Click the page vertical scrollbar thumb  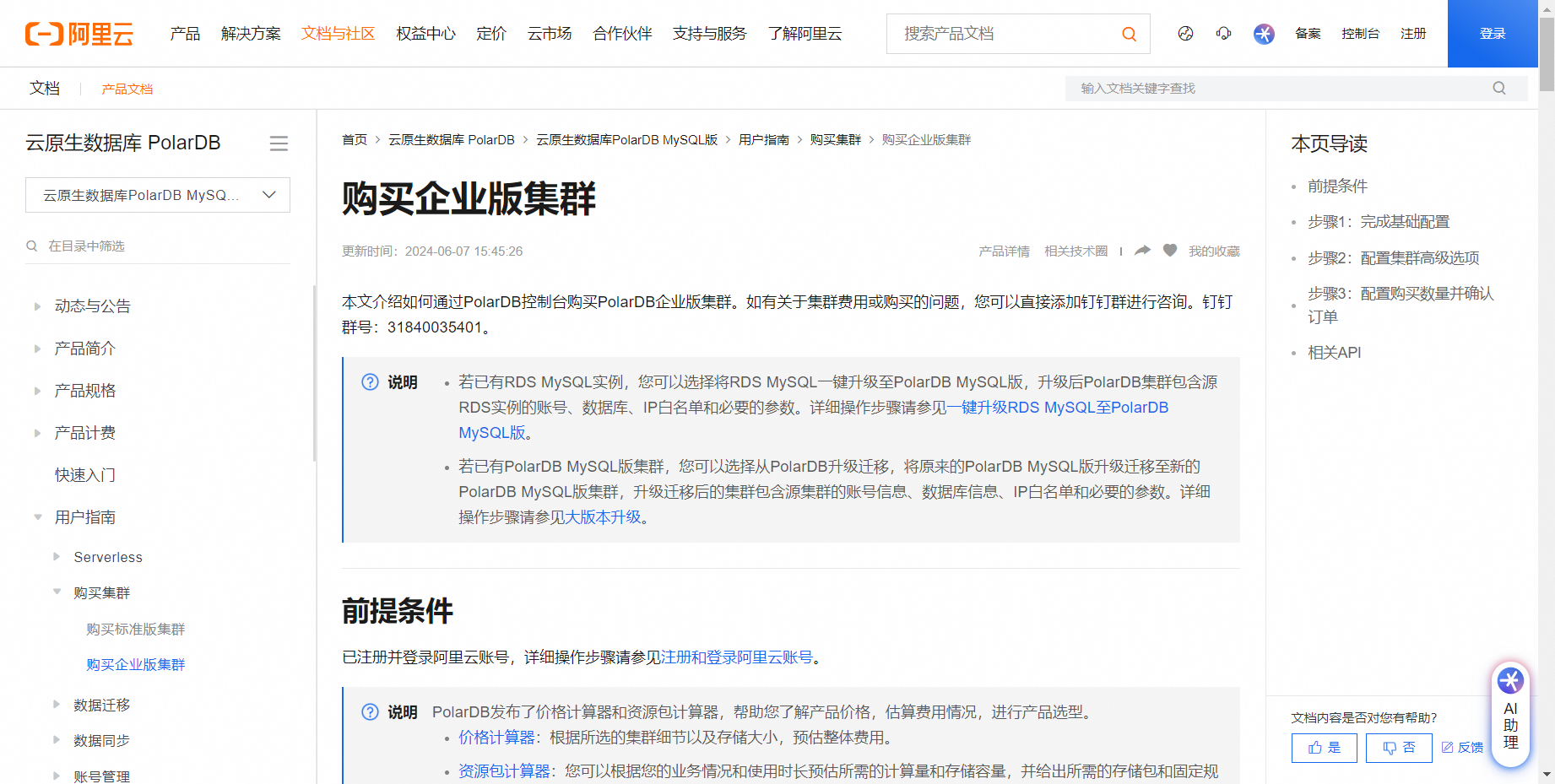tap(1547, 52)
